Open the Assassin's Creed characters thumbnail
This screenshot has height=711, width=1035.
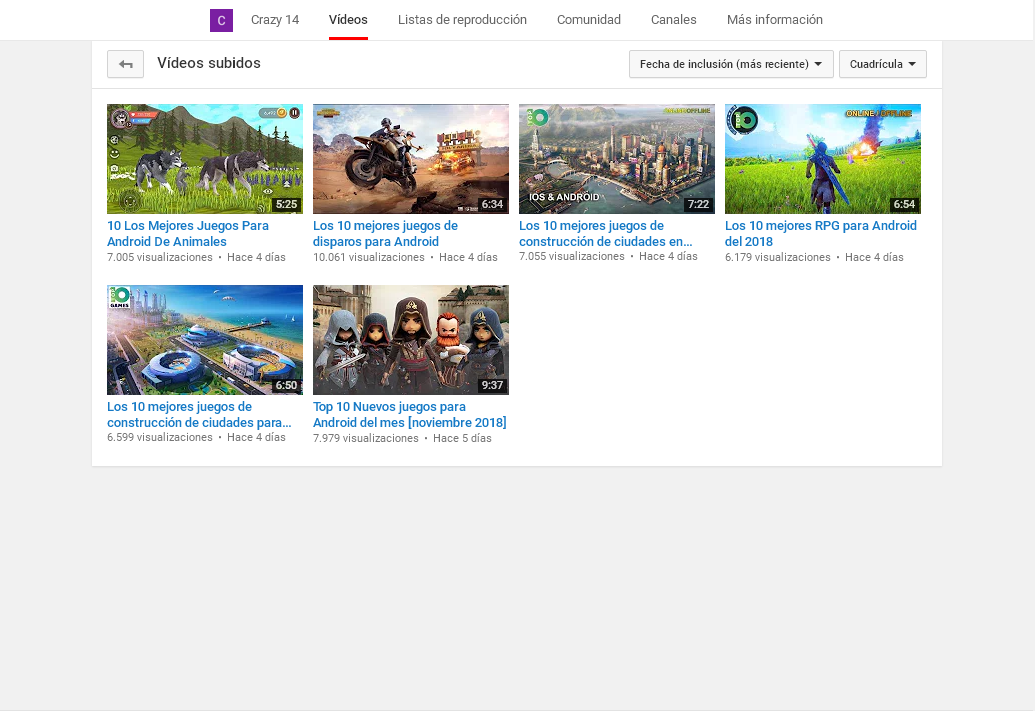tap(411, 340)
